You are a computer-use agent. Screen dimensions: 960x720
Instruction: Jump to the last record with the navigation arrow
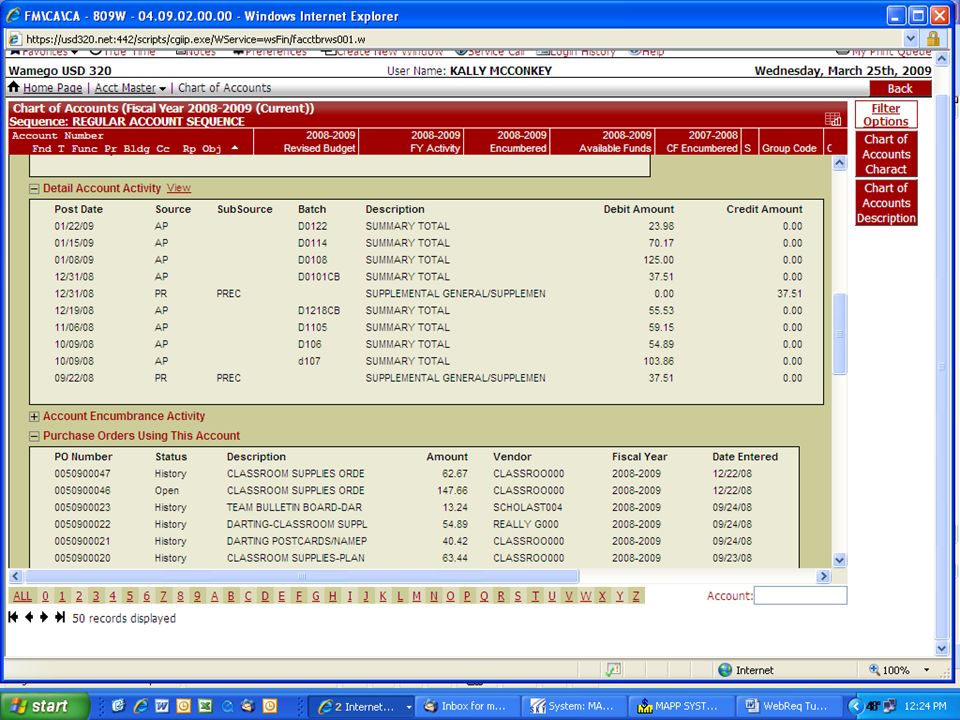pos(59,617)
